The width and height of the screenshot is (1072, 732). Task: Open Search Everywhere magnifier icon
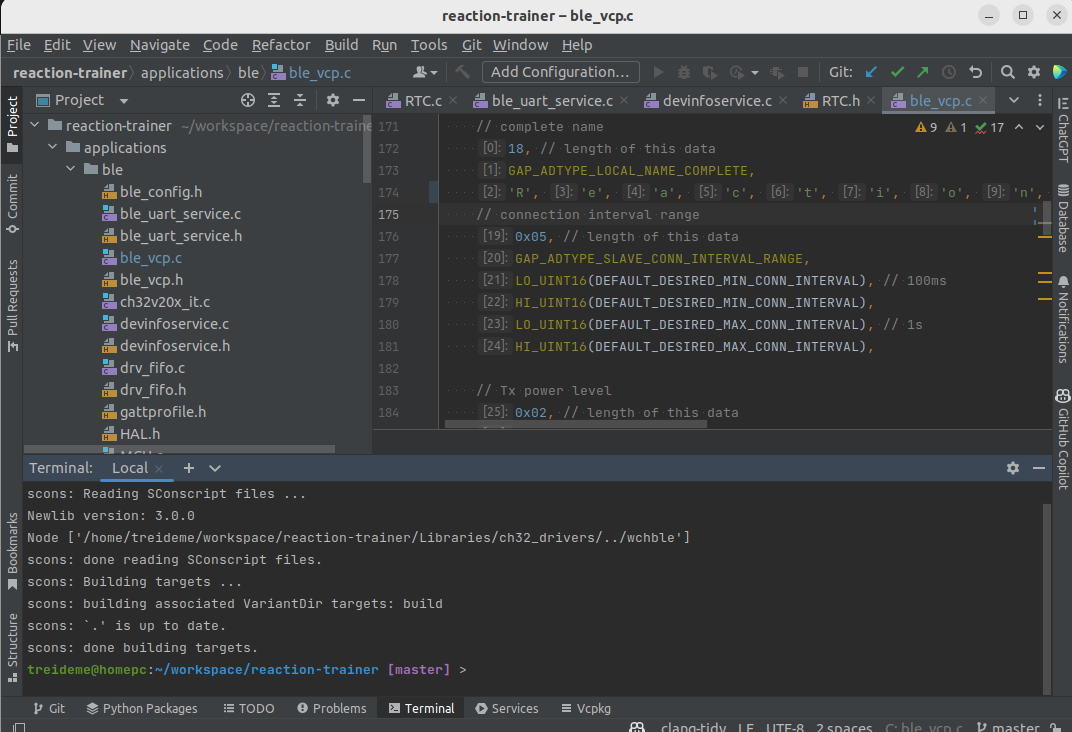[x=1008, y=72]
